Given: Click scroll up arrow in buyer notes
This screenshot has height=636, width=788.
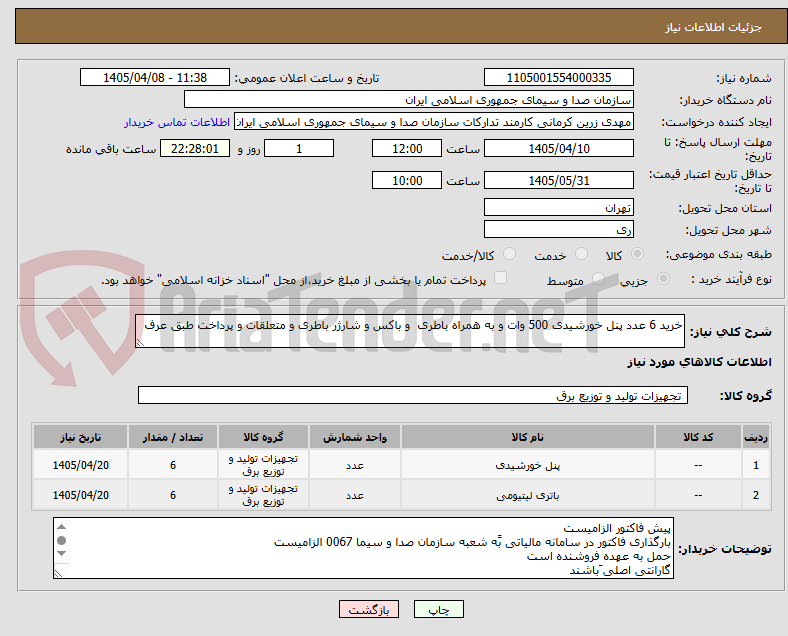Looking at the screenshot, I should coord(61,526).
